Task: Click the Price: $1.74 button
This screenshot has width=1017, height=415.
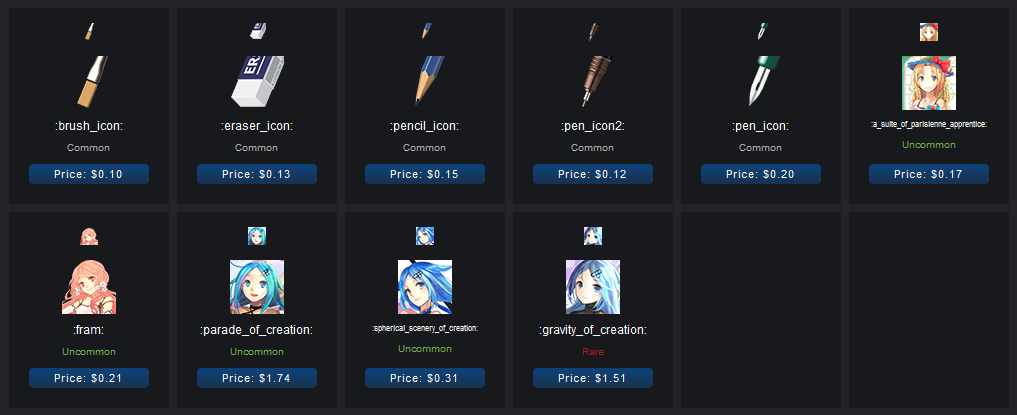Action: [257, 378]
